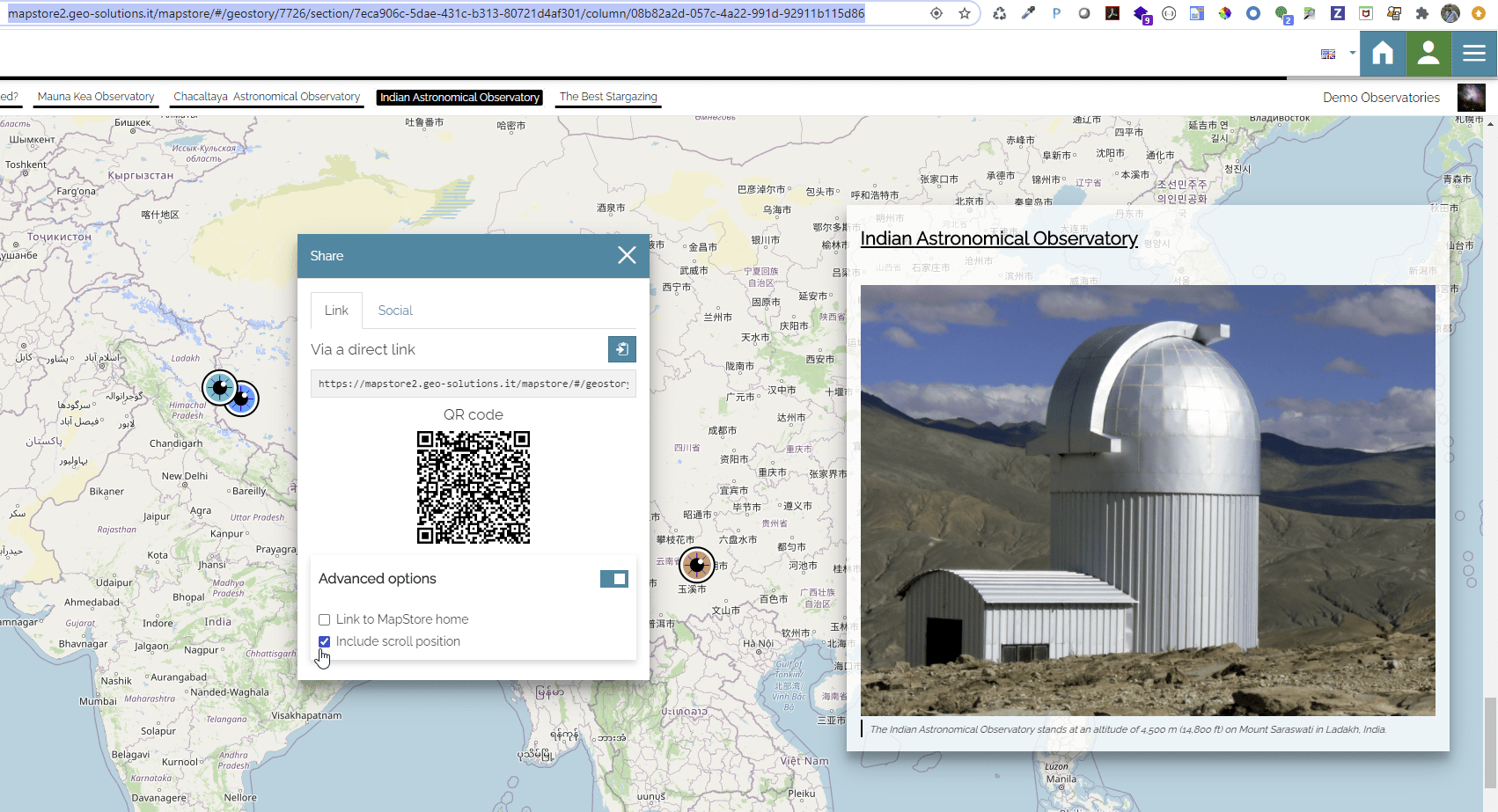Navigate to The Best Stargazing section
The width and height of the screenshot is (1498, 812).
pyautogui.click(x=608, y=97)
